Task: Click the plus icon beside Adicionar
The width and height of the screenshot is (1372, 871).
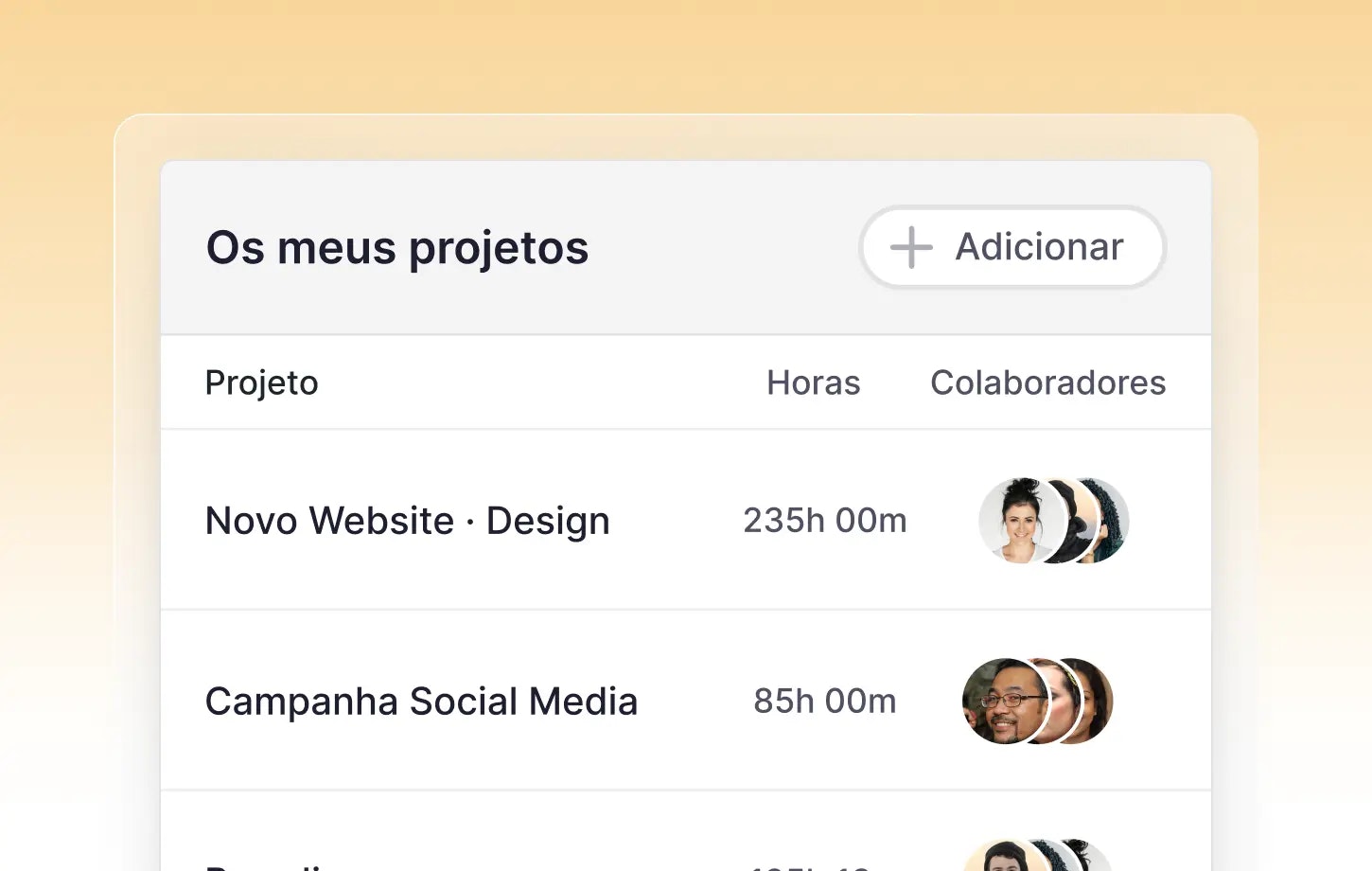Action: pyautogui.click(x=911, y=247)
